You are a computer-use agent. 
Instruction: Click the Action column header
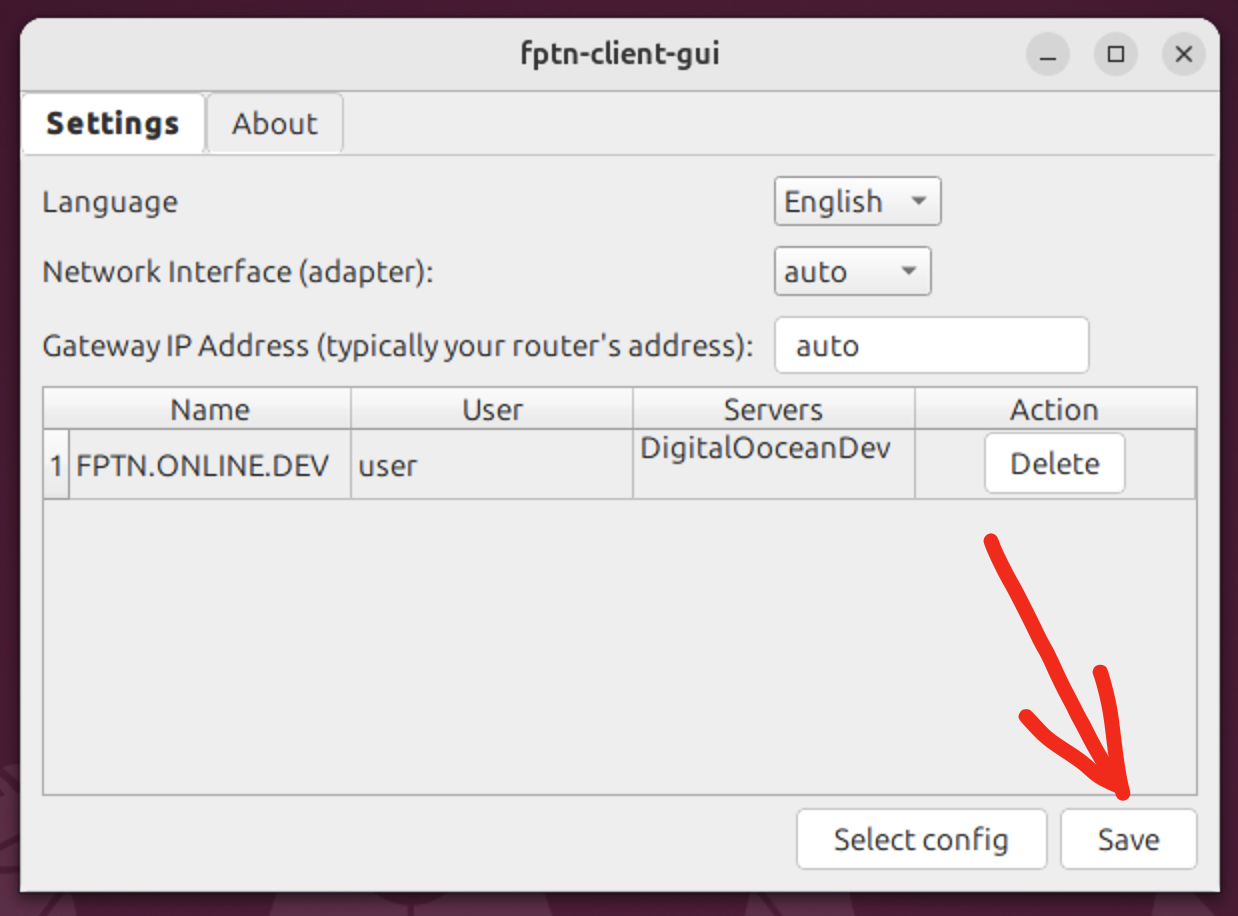coord(1054,409)
